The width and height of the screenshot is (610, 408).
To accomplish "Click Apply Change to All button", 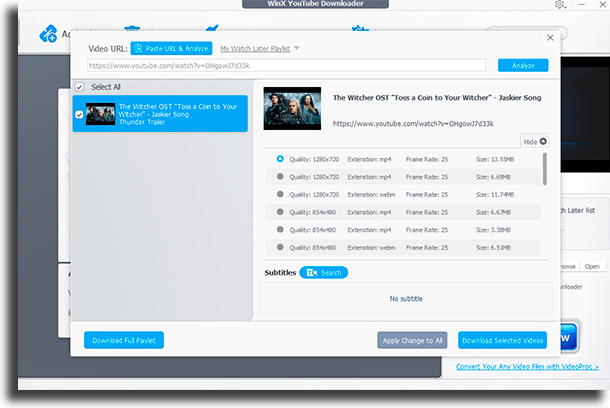I will pos(412,340).
